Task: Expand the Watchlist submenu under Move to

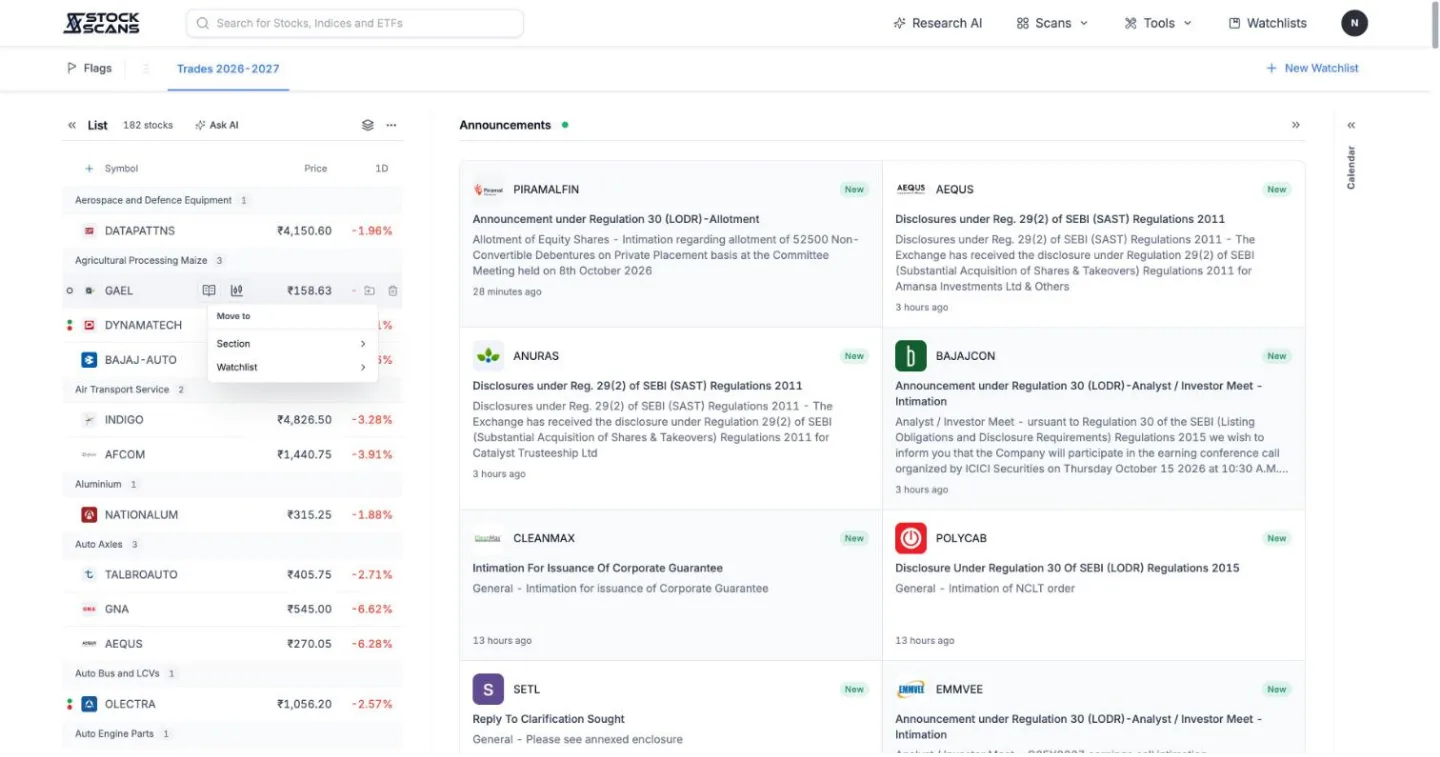Action: (x=292, y=367)
